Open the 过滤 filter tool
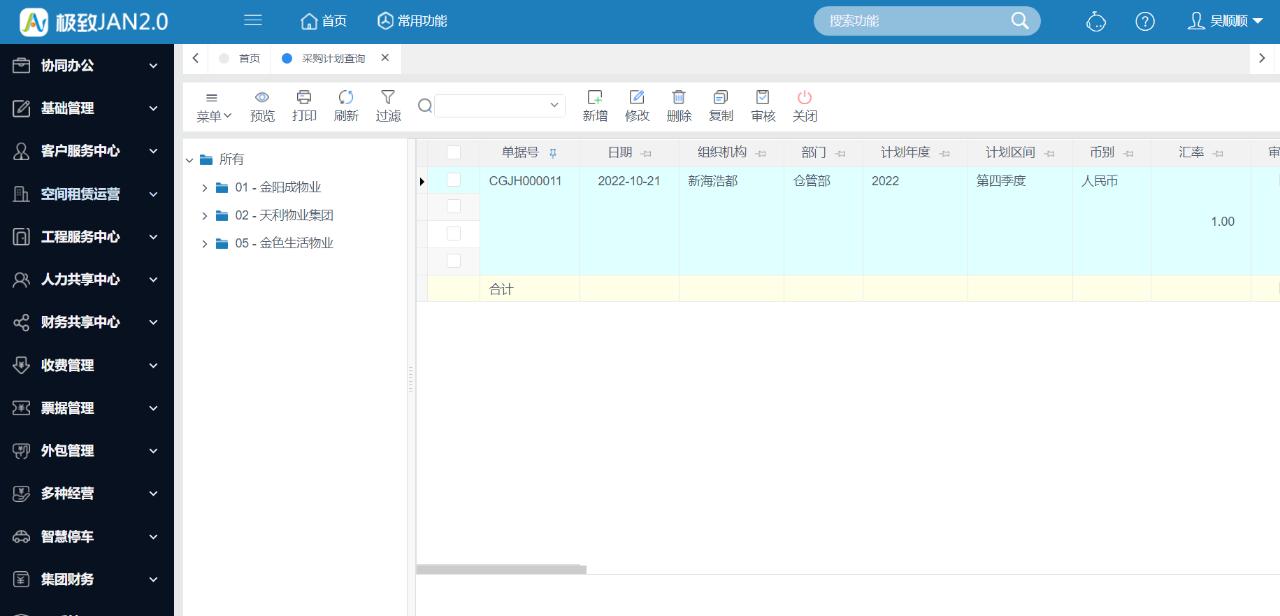 (388, 105)
